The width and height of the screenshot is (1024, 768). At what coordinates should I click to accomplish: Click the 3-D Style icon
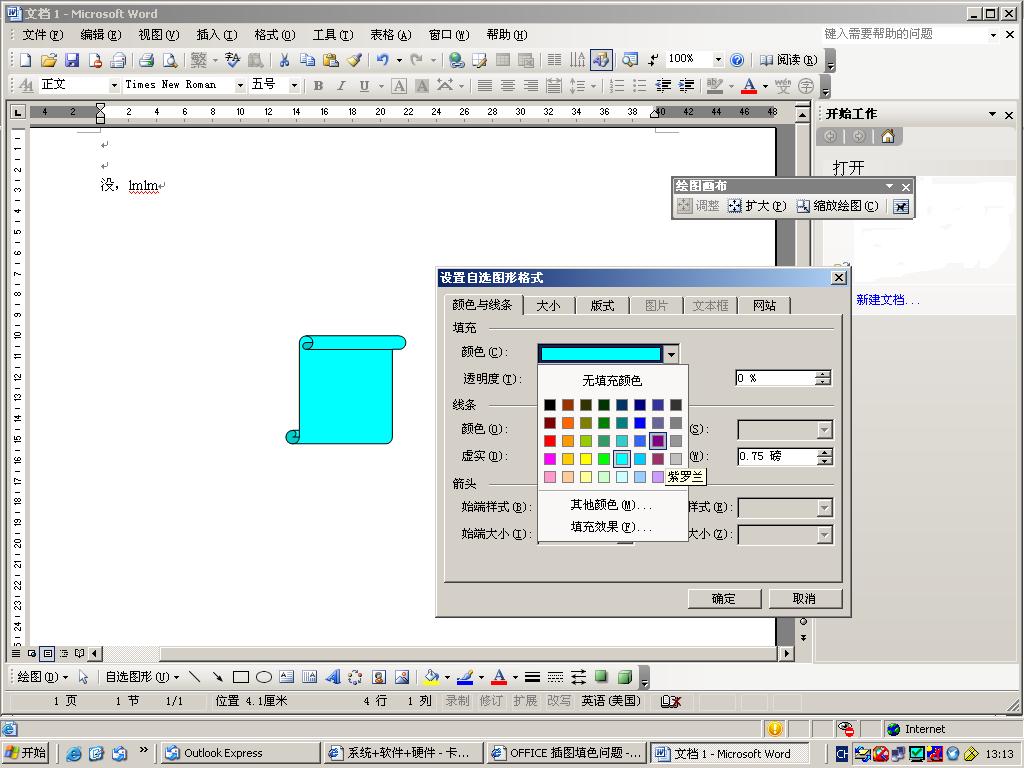[x=625, y=677]
